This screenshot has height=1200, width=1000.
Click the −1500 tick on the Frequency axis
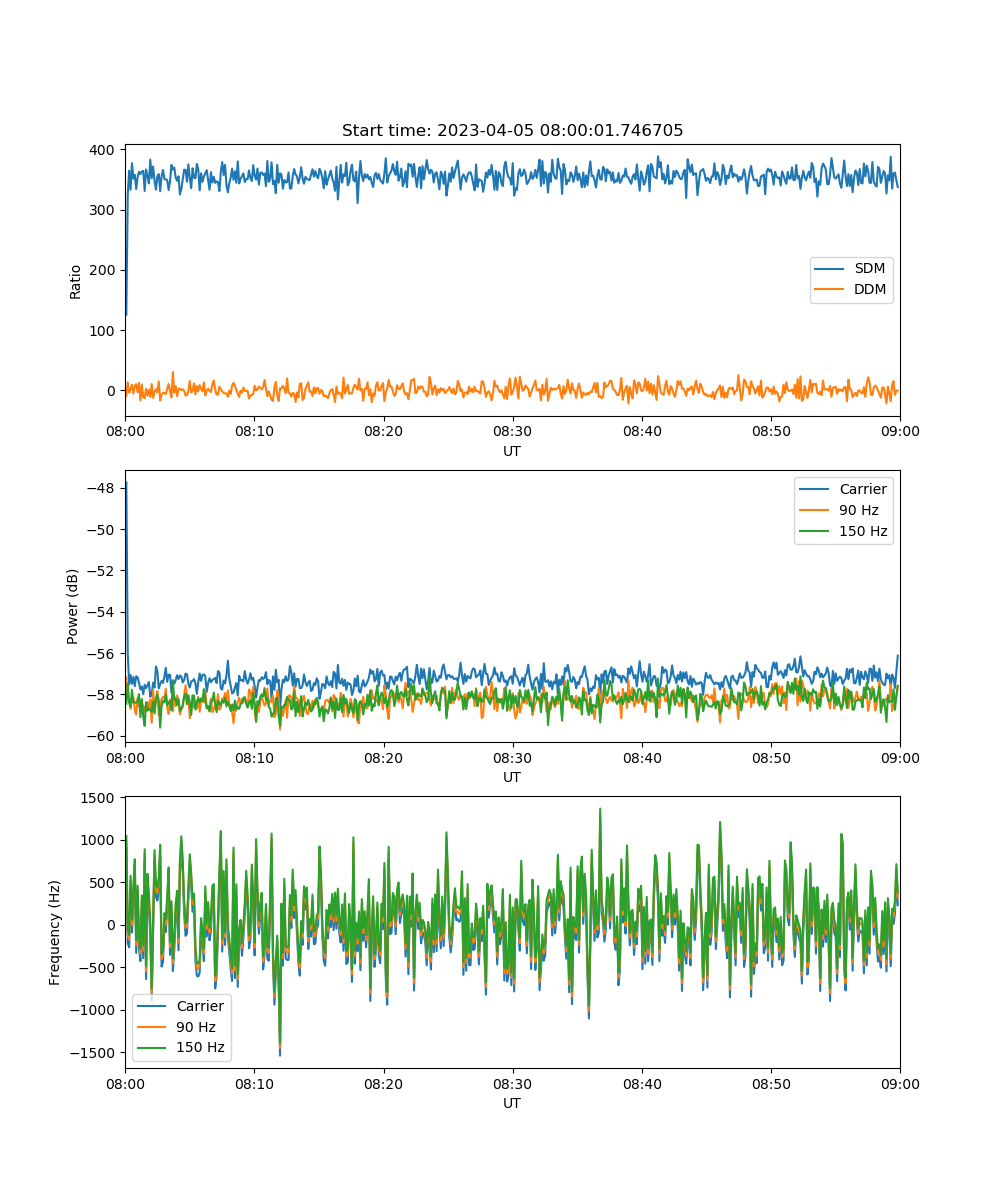[x=93, y=1053]
